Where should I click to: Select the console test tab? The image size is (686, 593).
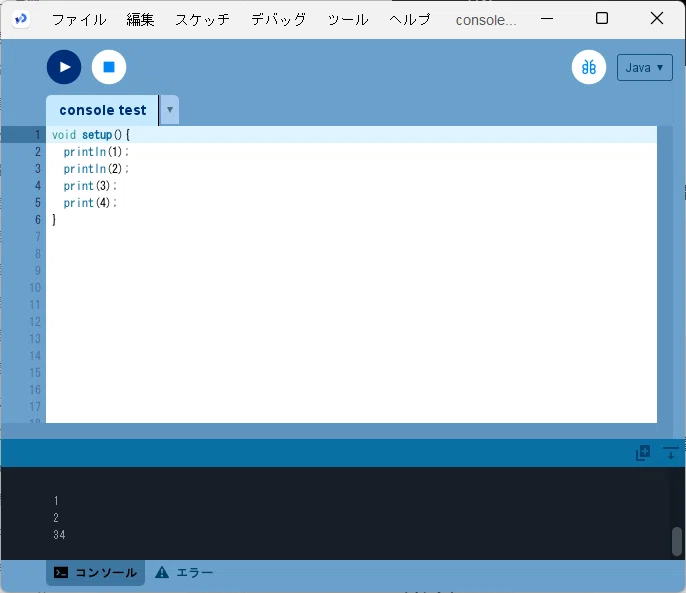coord(102,110)
